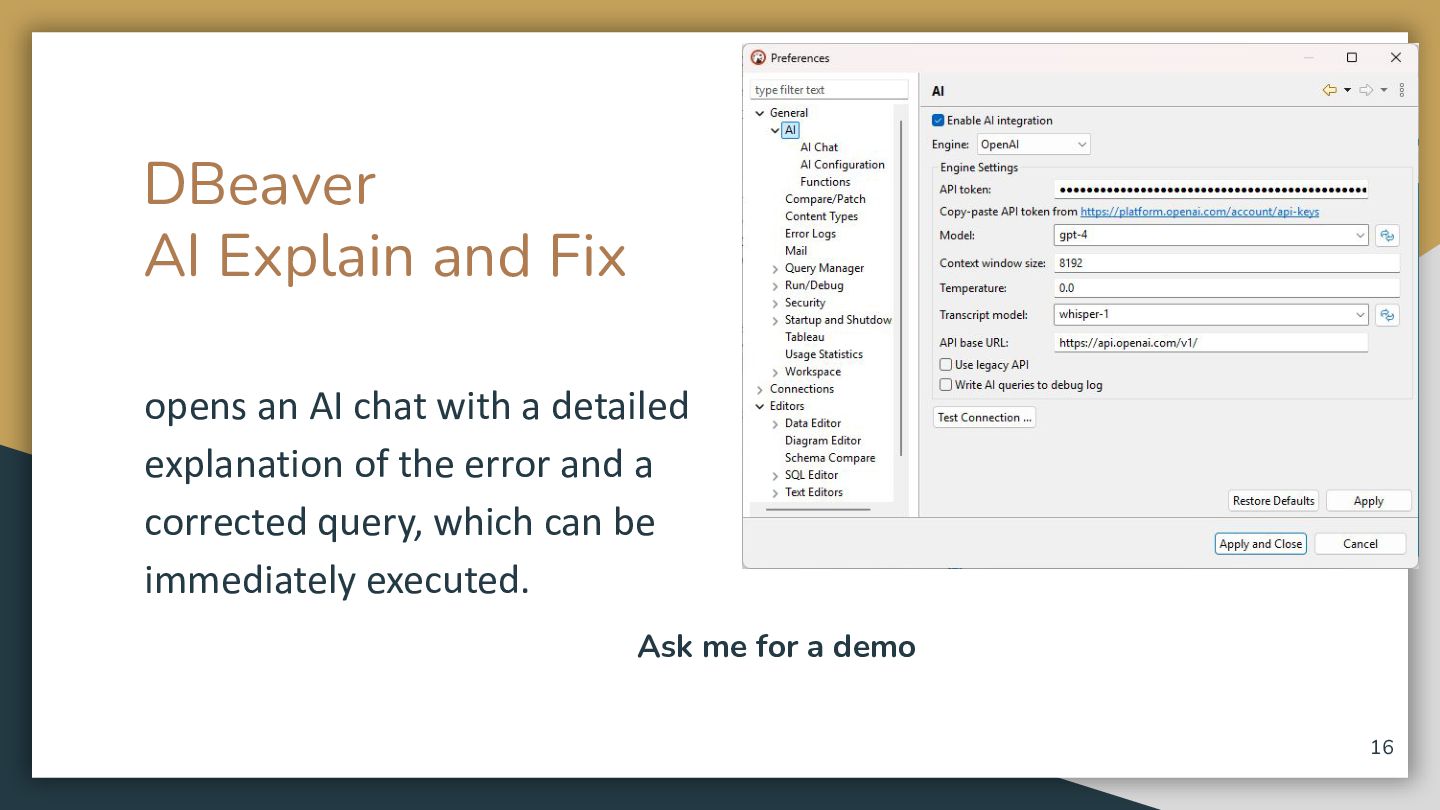This screenshot has width=1440, height=810.
Task: Click the back navigation arrow in AI header
Action: (1329, 90)
